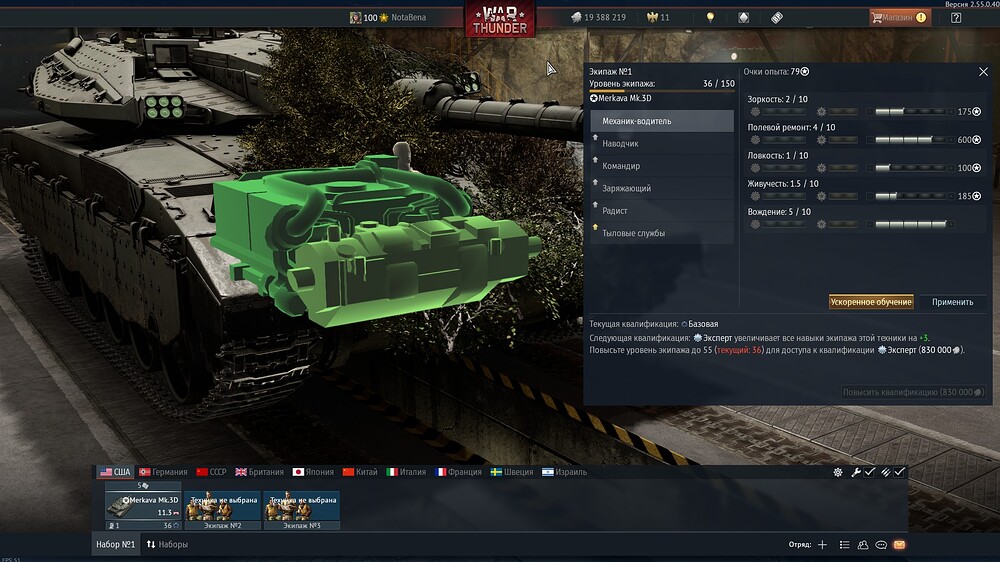Switch to the Франция nation tab
1000x562 pixels.
(459, 472)
